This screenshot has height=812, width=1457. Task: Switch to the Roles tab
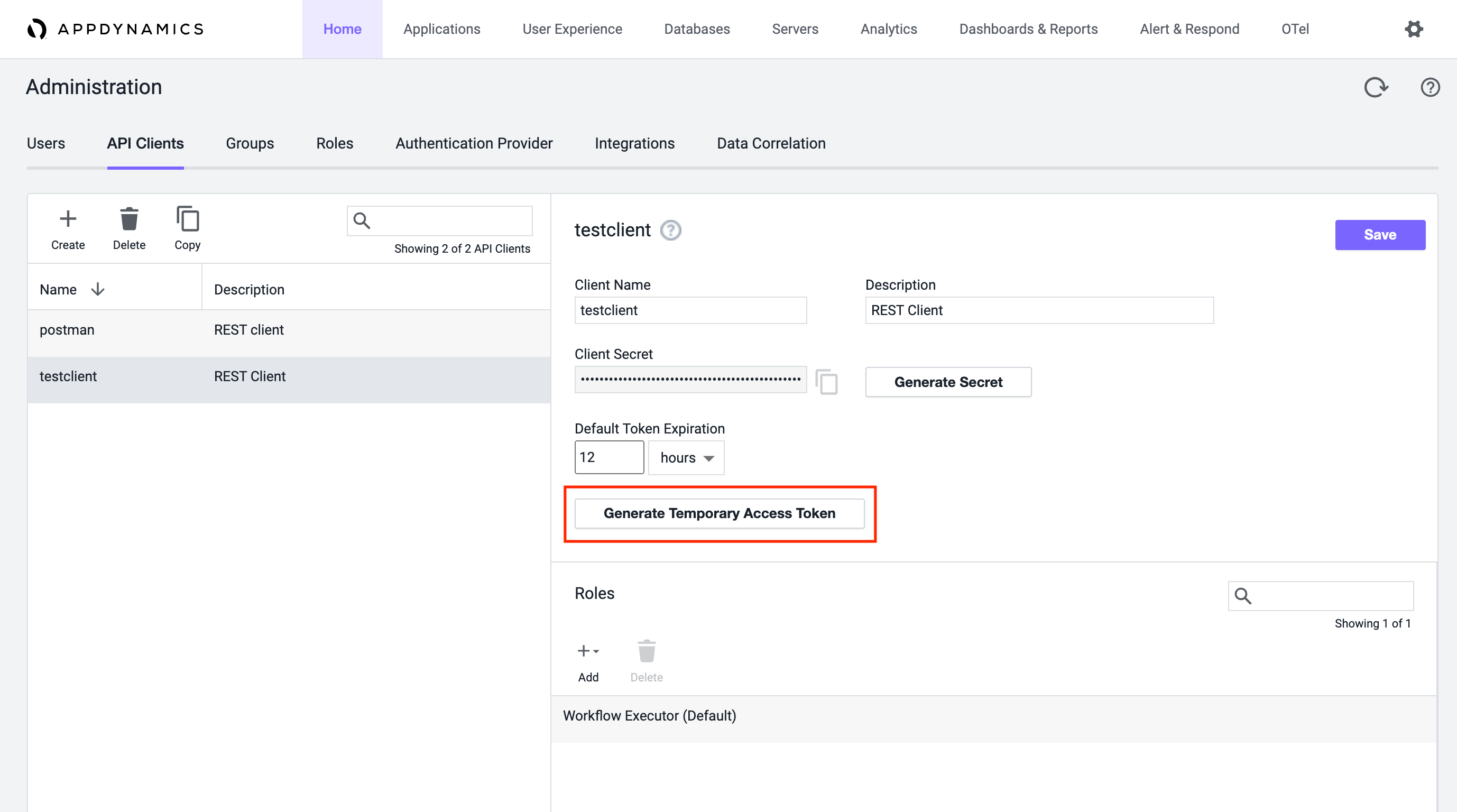coord(335,144)
